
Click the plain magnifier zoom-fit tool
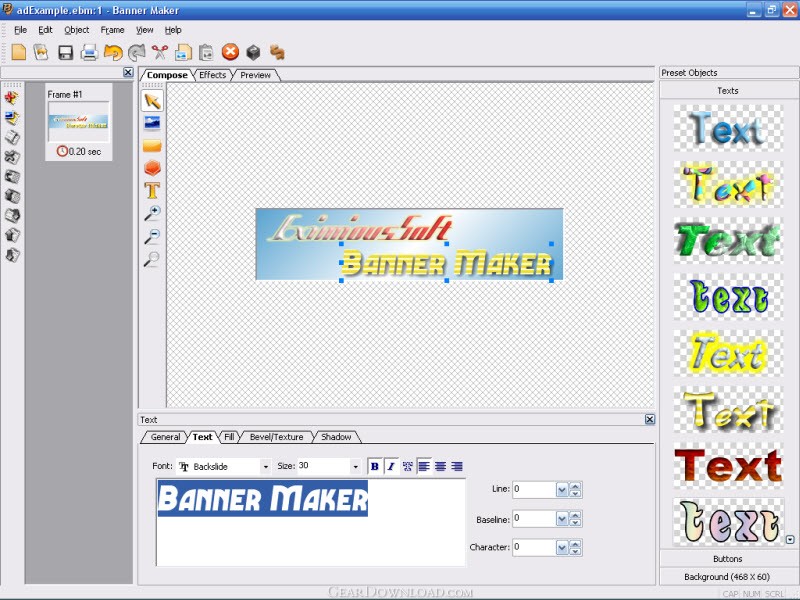click(152, 259)
